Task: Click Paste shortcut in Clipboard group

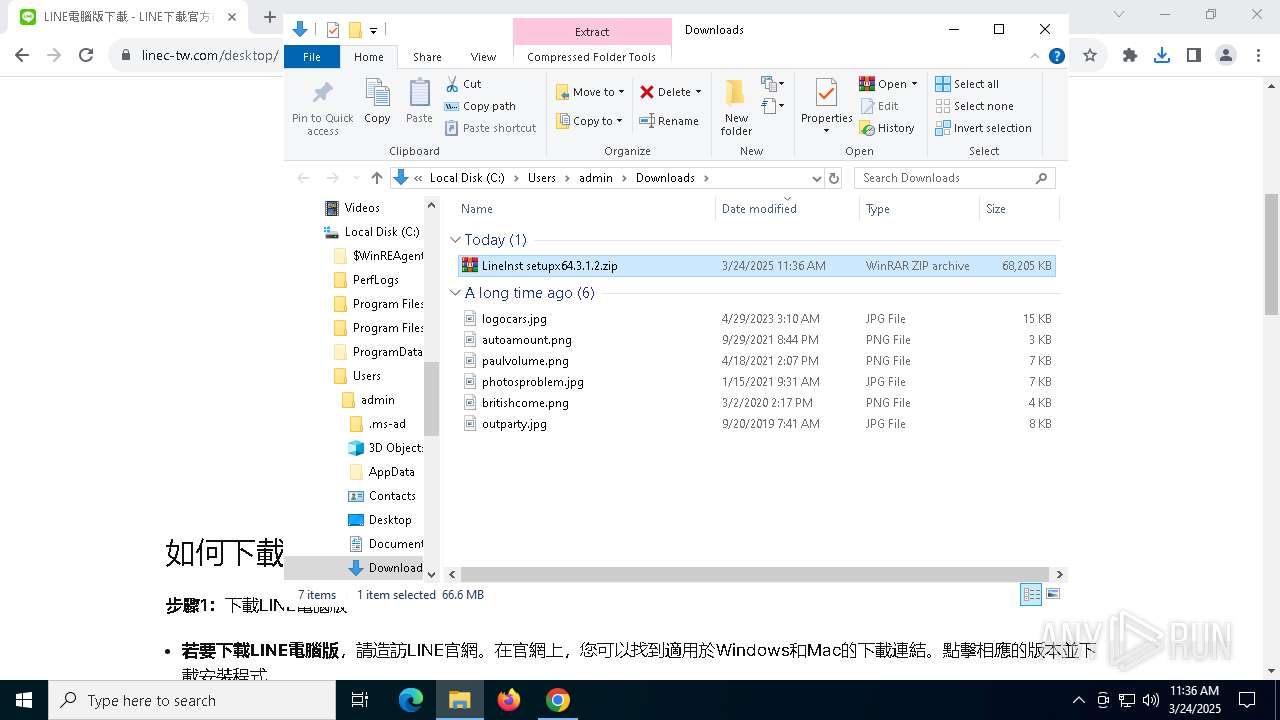Action: (x=491, y=128)
